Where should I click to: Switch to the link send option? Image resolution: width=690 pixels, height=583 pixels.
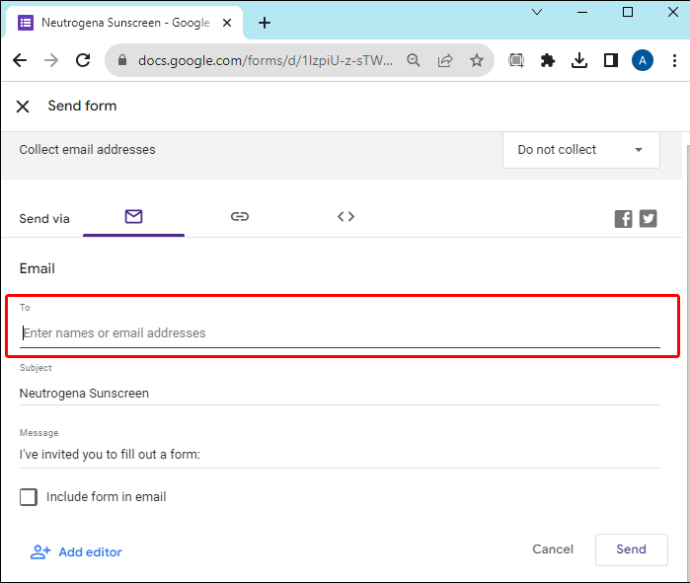pos(240,216)
